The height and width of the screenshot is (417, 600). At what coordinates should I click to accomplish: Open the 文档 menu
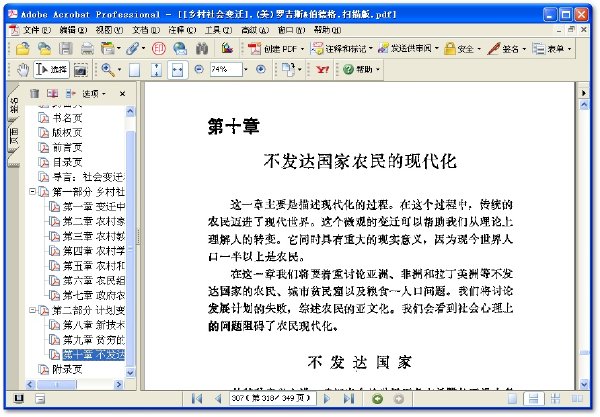click(146, 30)
